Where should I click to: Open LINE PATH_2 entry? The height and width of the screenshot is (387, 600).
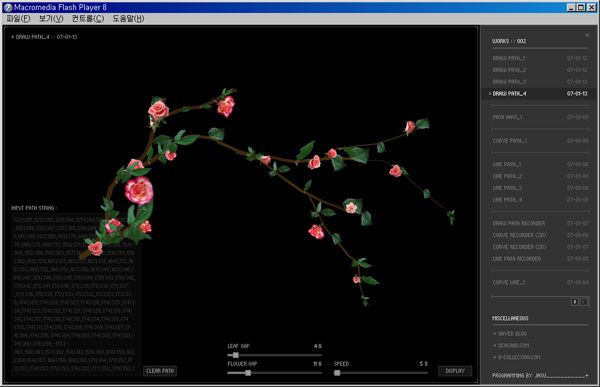click(x=540, y=176)
